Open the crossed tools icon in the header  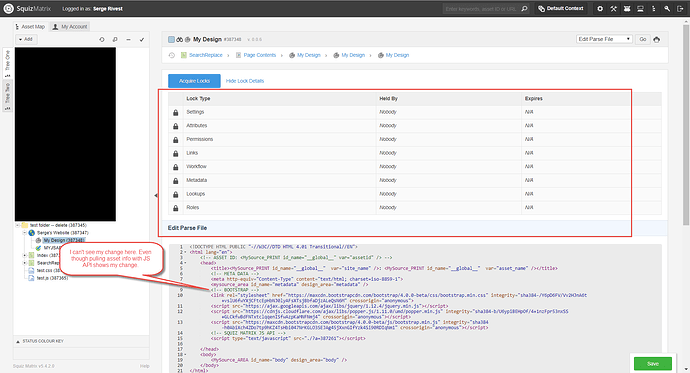[x=613, y=8]
